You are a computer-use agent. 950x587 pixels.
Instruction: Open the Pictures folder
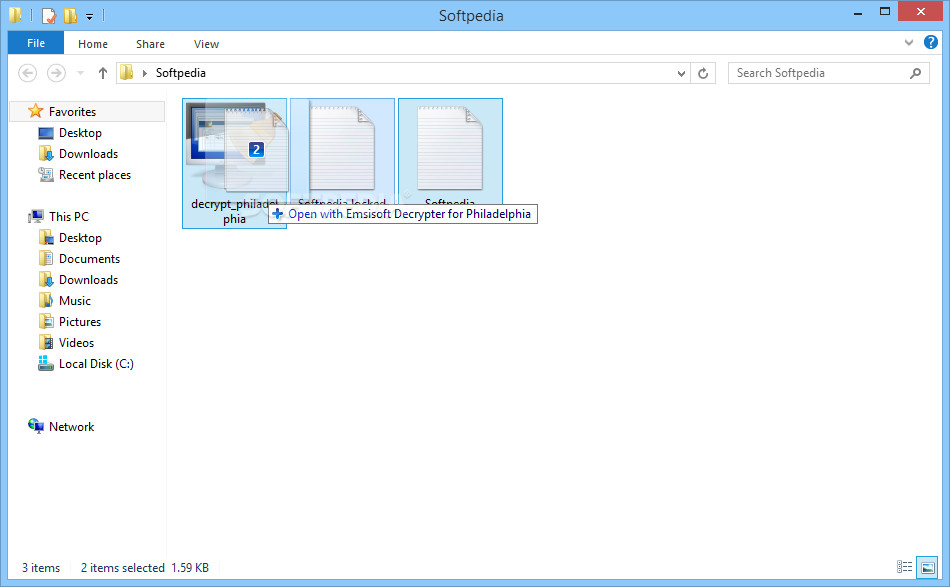pos(79,322)
